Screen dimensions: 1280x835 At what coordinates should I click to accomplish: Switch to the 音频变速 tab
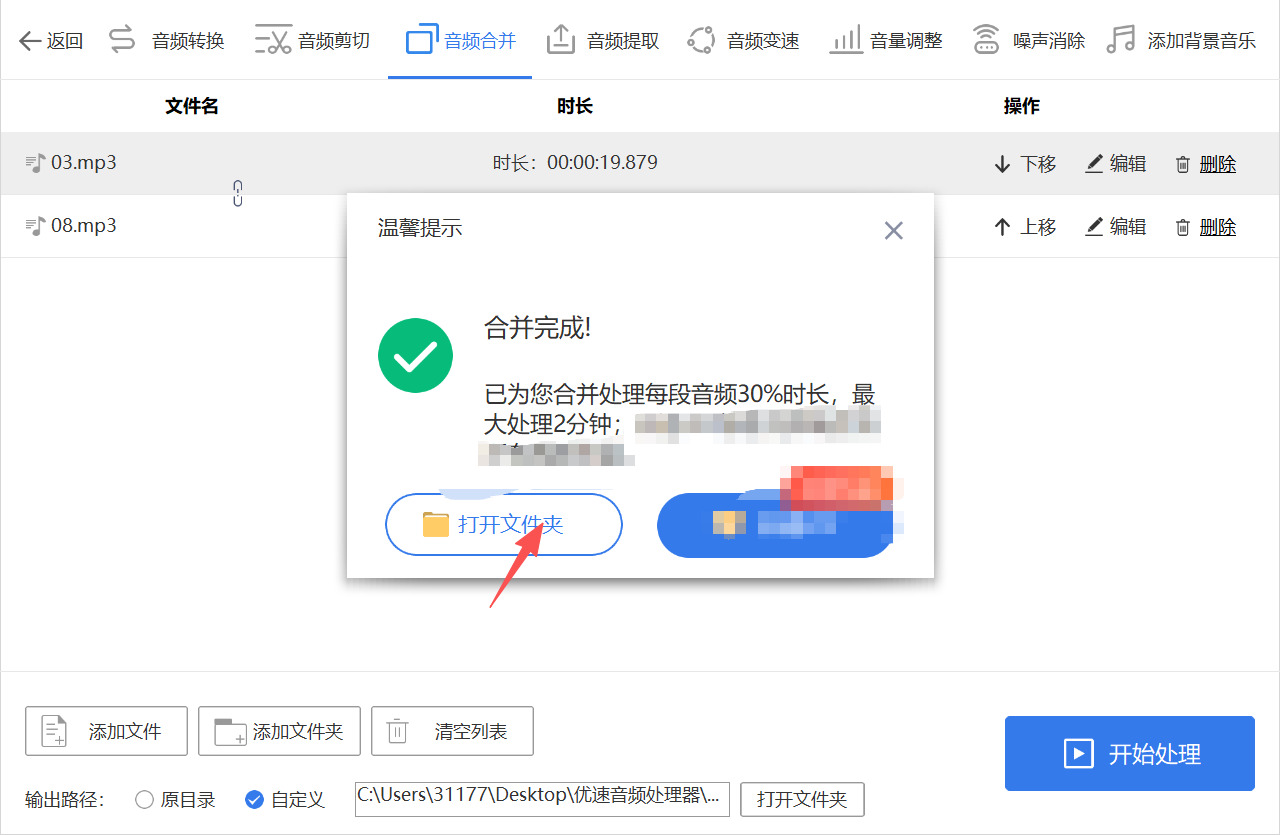click(x=743, y=41)
